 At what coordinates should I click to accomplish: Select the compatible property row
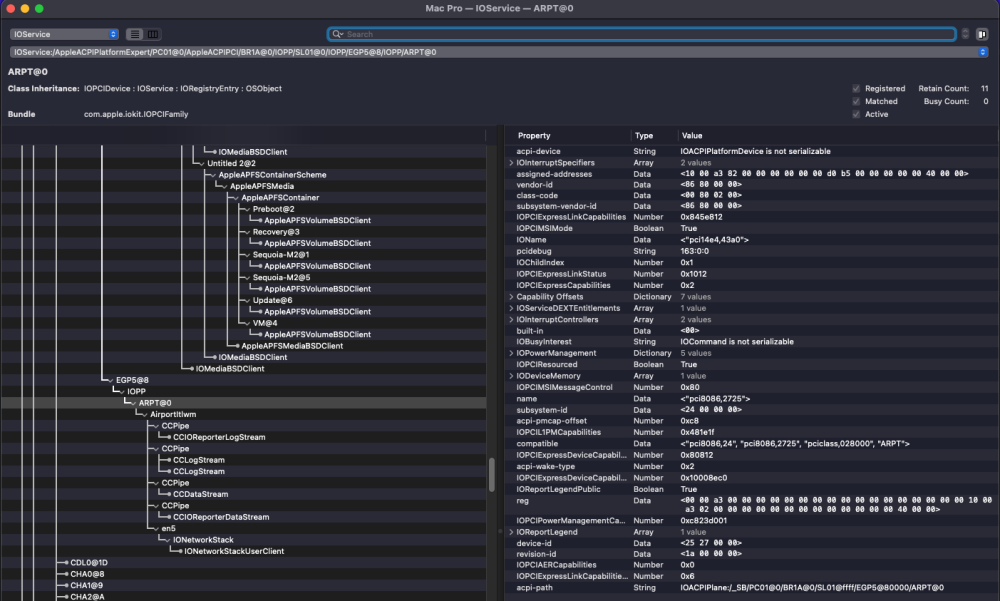click(753, 444)
